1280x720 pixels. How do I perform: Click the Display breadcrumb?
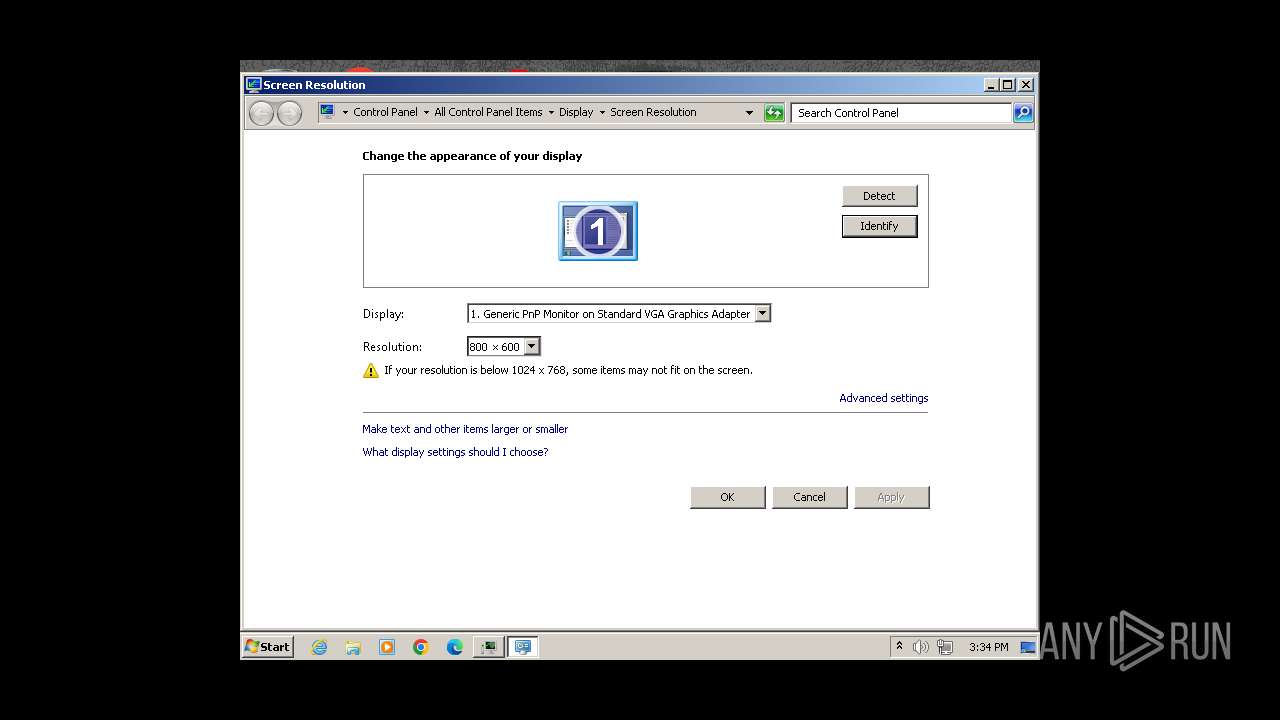[576, 112]
